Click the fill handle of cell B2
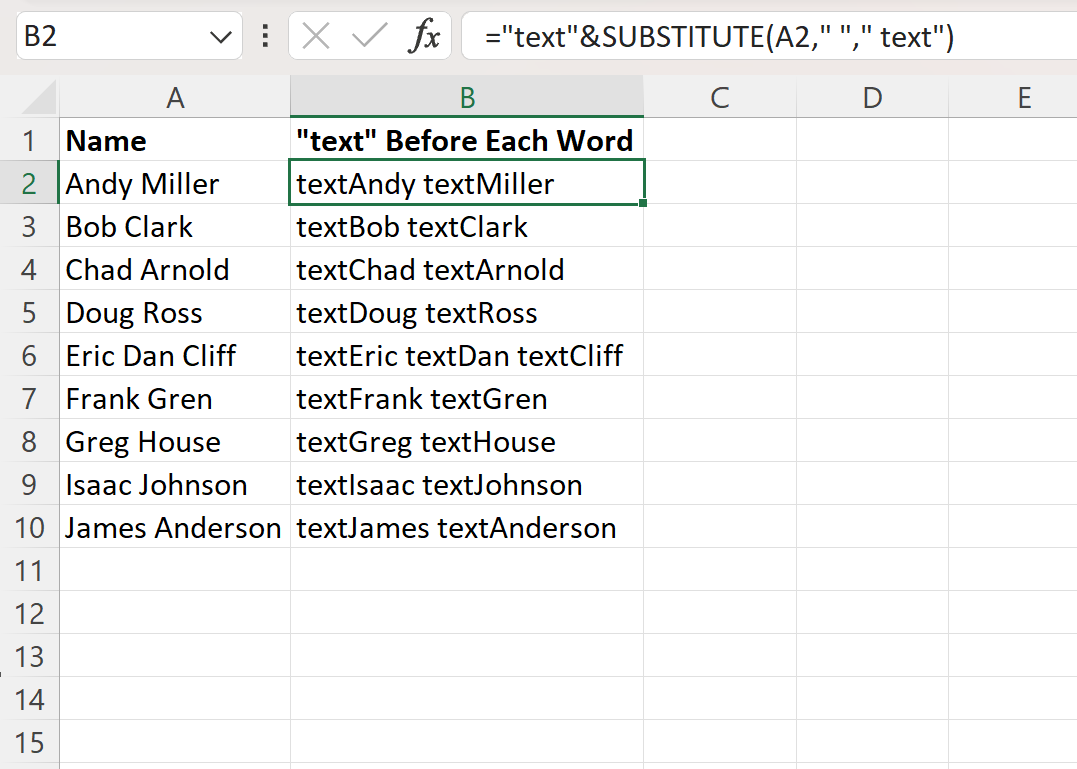Viewport: 1077px width, 769px height. 643,204
